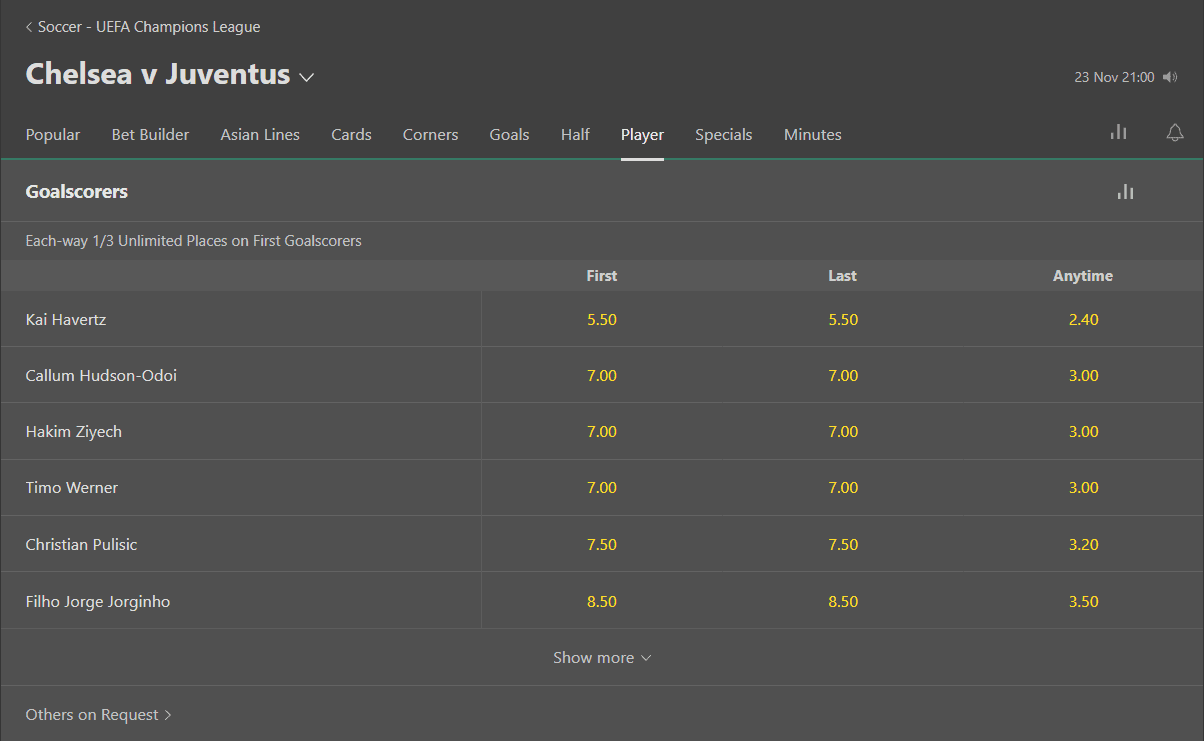The height and width of the screenshot is (741, 1204).
Task: Select Kai Havertz First goalscorer odds 5.50
Action: click(602, 320)
